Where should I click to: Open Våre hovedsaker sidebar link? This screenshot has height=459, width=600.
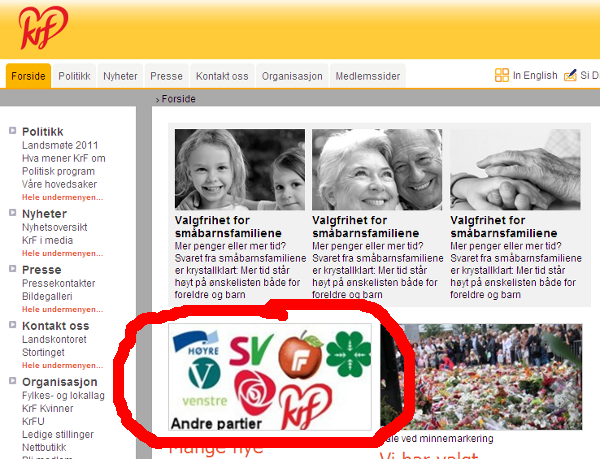click(59, 184)
